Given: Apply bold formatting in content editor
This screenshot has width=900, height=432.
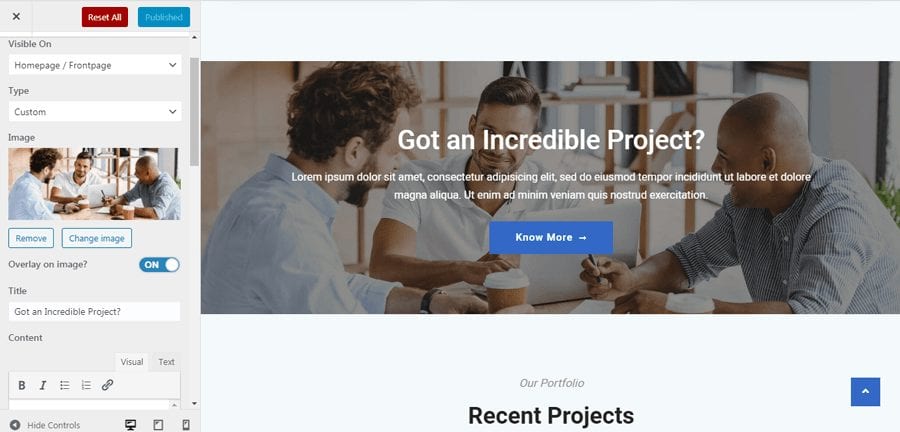Looking at the screenshot, I should [22, 386].
